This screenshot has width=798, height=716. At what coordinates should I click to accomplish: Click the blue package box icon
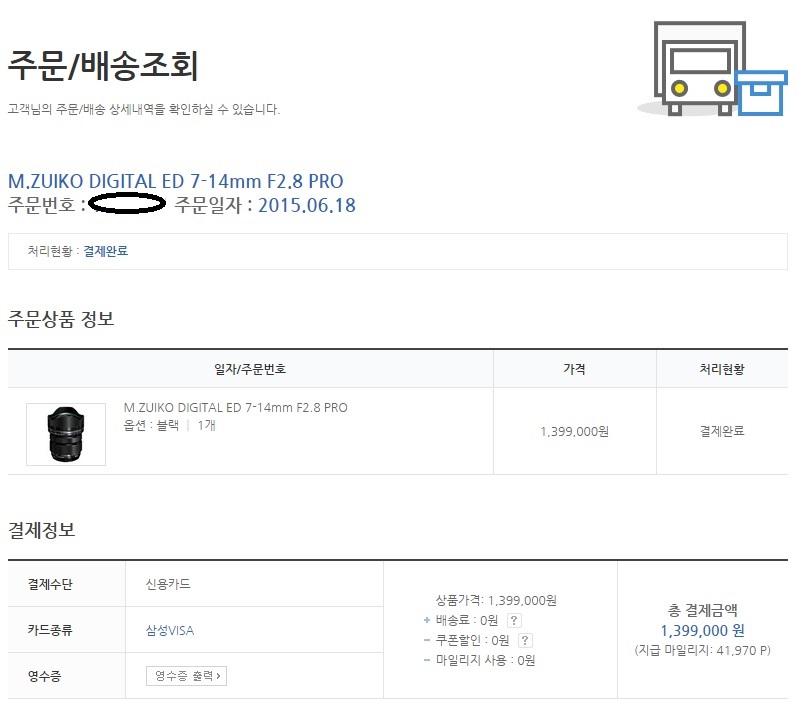point(762,93)
